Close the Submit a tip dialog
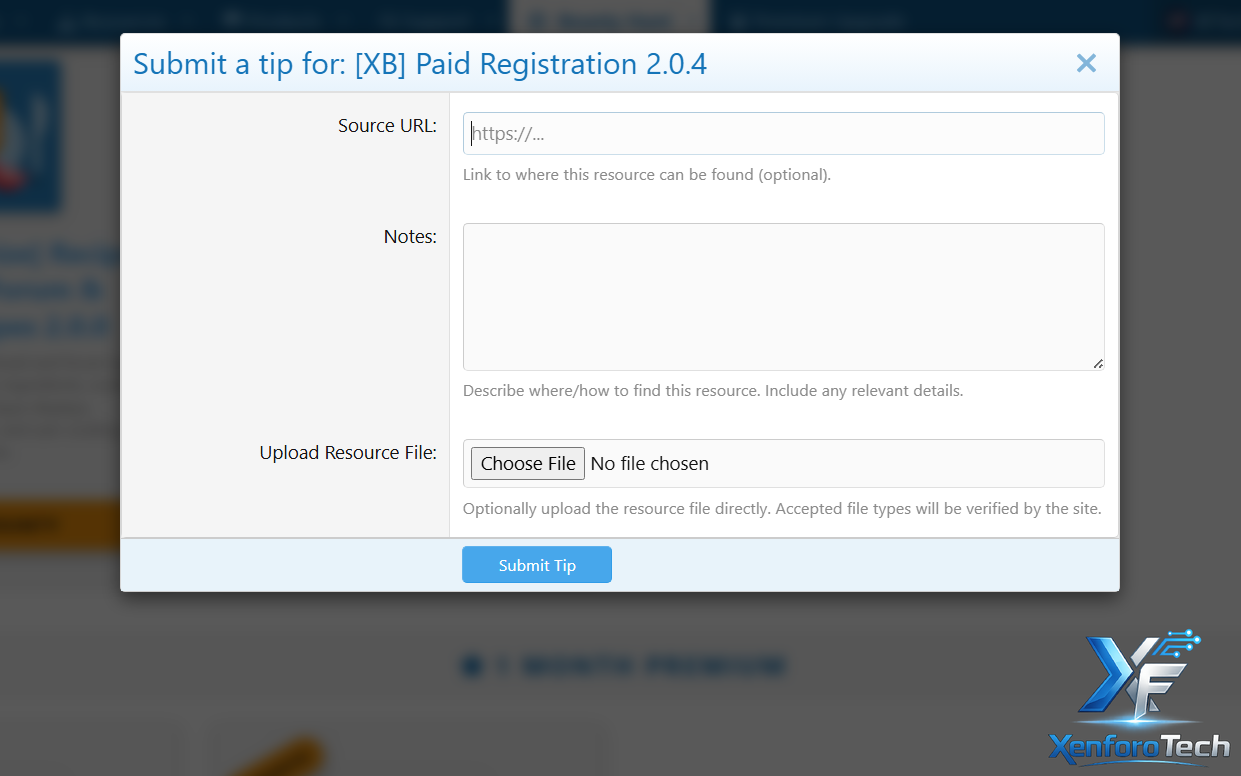1241x776 pixels. [x=1086, y=64]
